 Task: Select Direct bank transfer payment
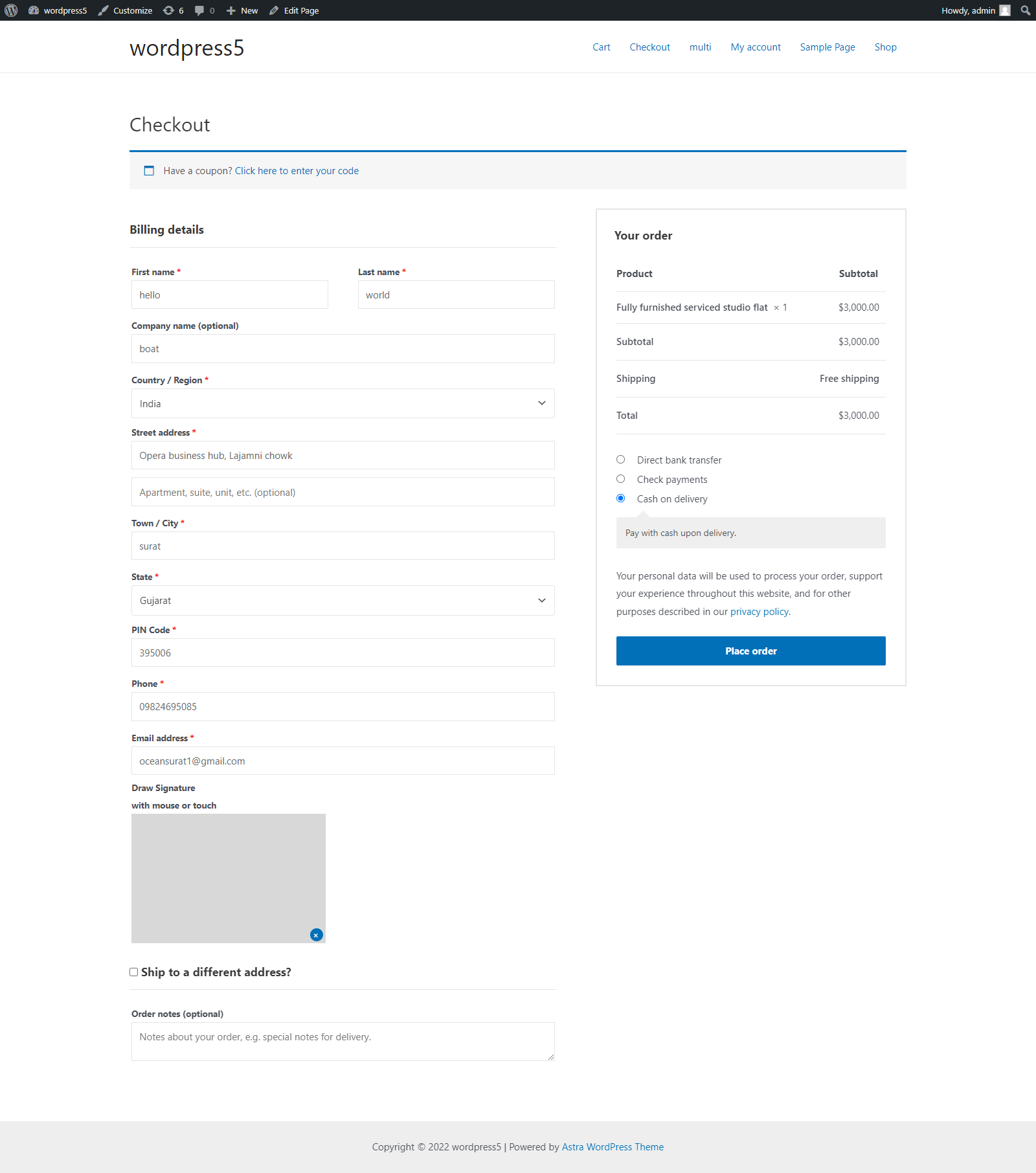(x=620, y=460)
